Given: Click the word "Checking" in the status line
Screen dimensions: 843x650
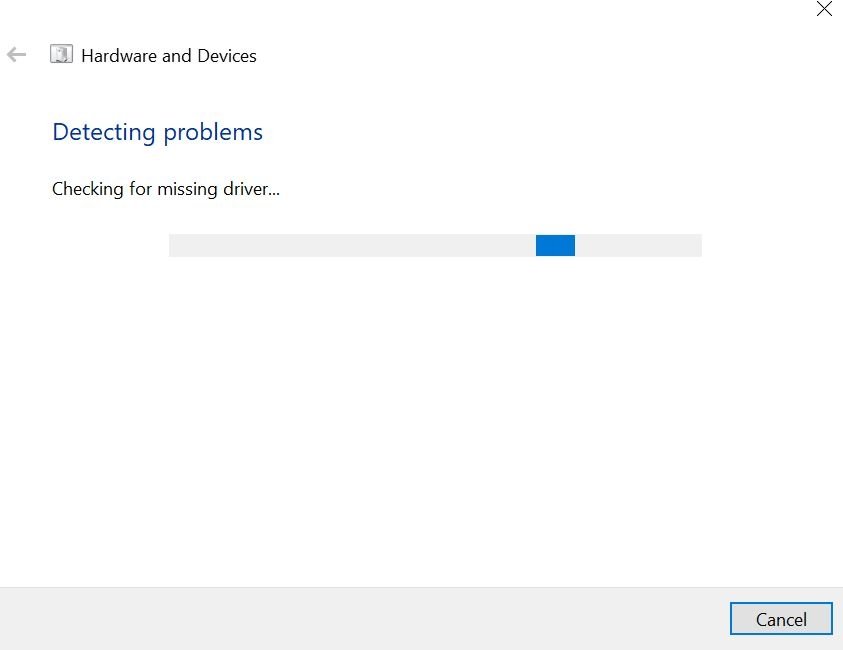Looking at the screenshot, I should [88, 189].
